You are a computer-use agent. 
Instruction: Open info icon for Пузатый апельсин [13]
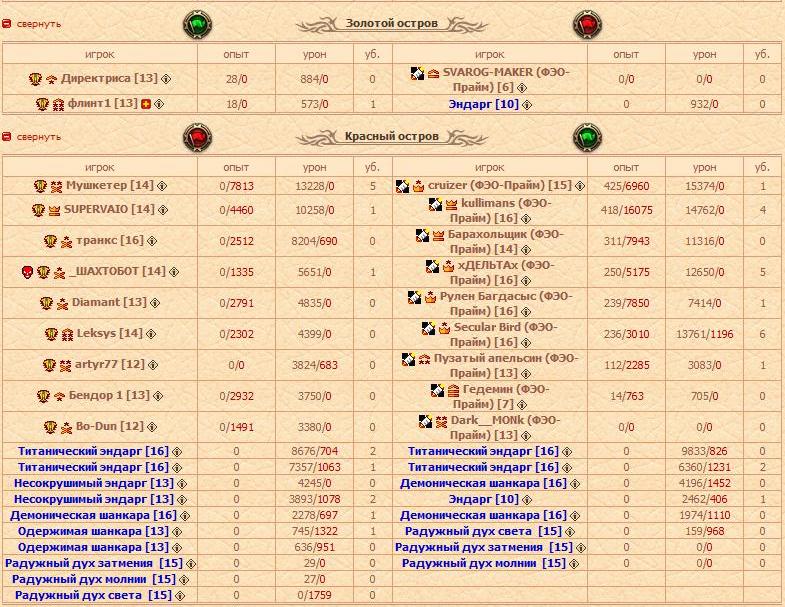(526, 374)
